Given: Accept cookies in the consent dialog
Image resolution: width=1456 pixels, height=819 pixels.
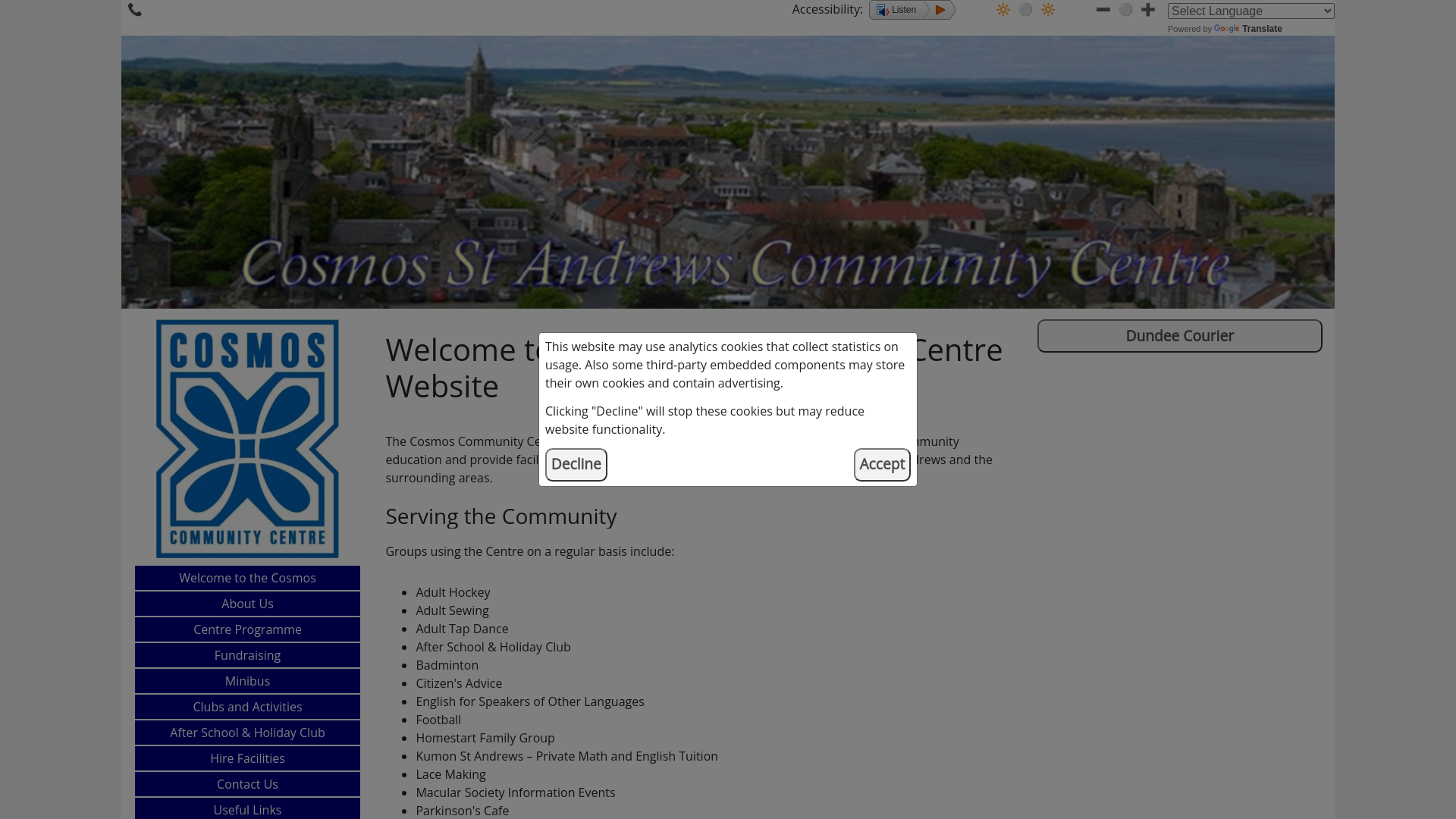Looking at the screenshot, I should [x=882, y=465].
